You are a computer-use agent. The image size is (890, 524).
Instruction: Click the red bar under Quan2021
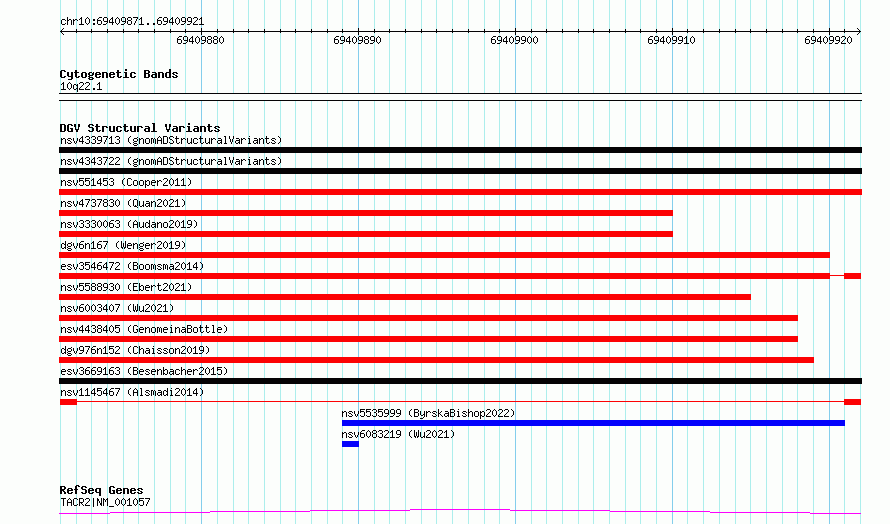(x=366, y=213)
